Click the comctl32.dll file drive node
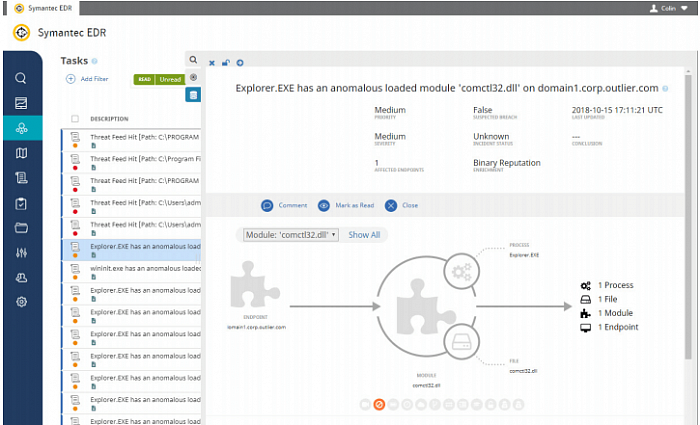The image size is (700, 425). tap(462, 342)
